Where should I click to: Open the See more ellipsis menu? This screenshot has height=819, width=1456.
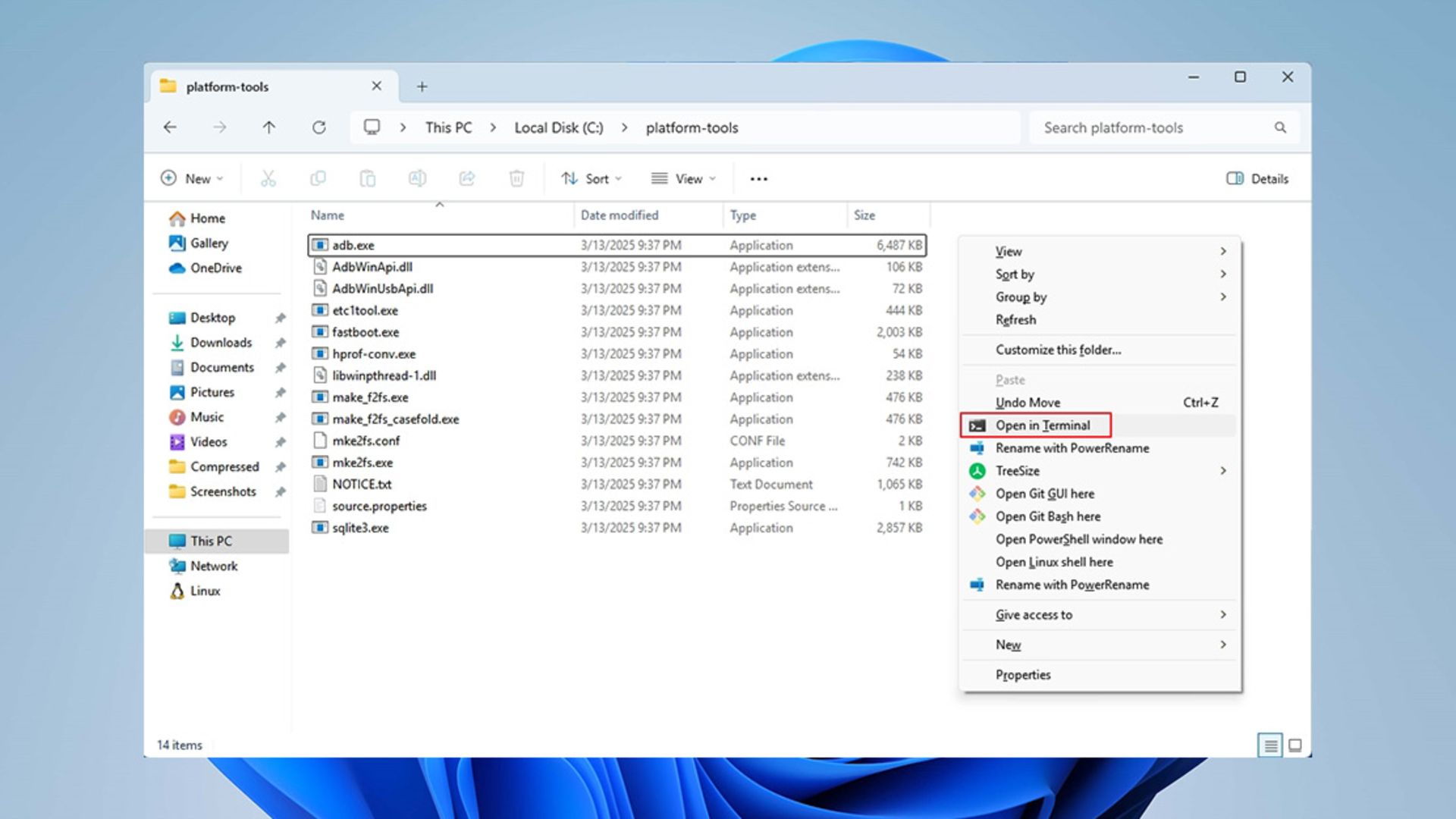758,179
